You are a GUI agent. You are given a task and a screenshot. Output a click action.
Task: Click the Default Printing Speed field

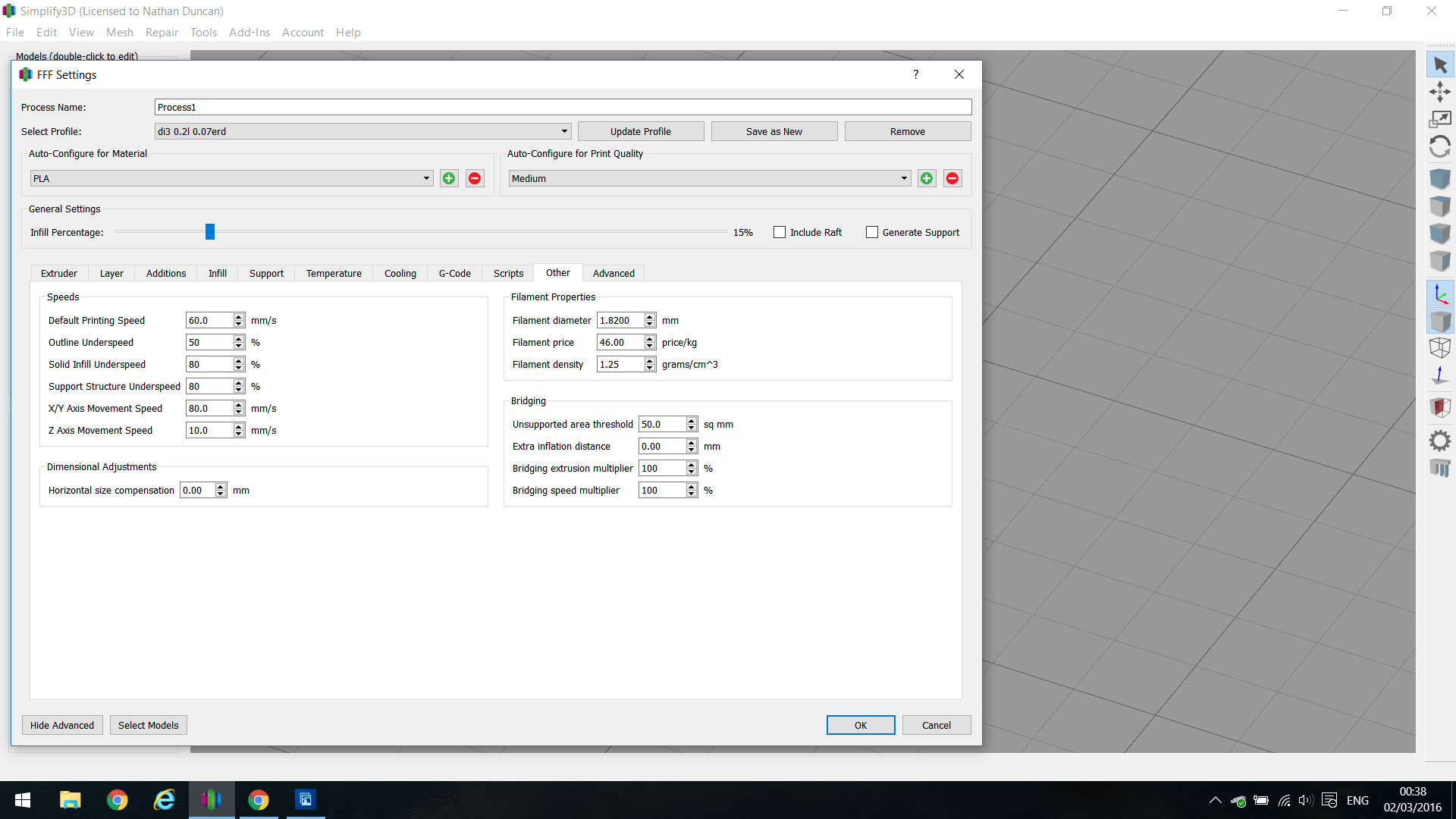209,320
